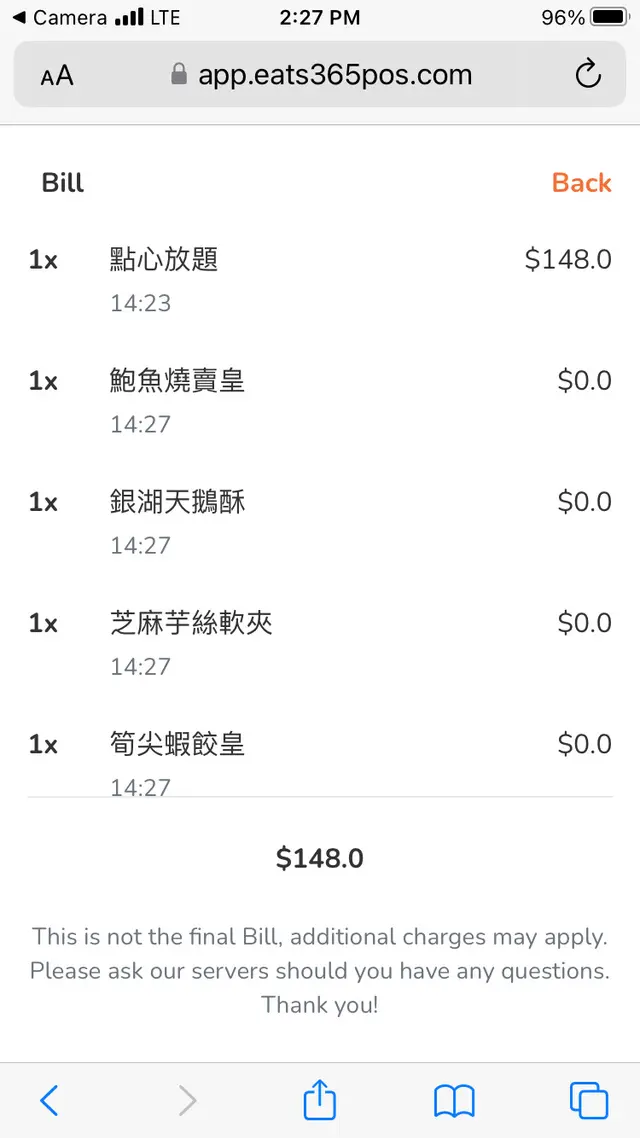Select the 筍尖蝦餃皇 bill item
Image resolution: width=640 pixels, height=1138 pixels.
177,744
